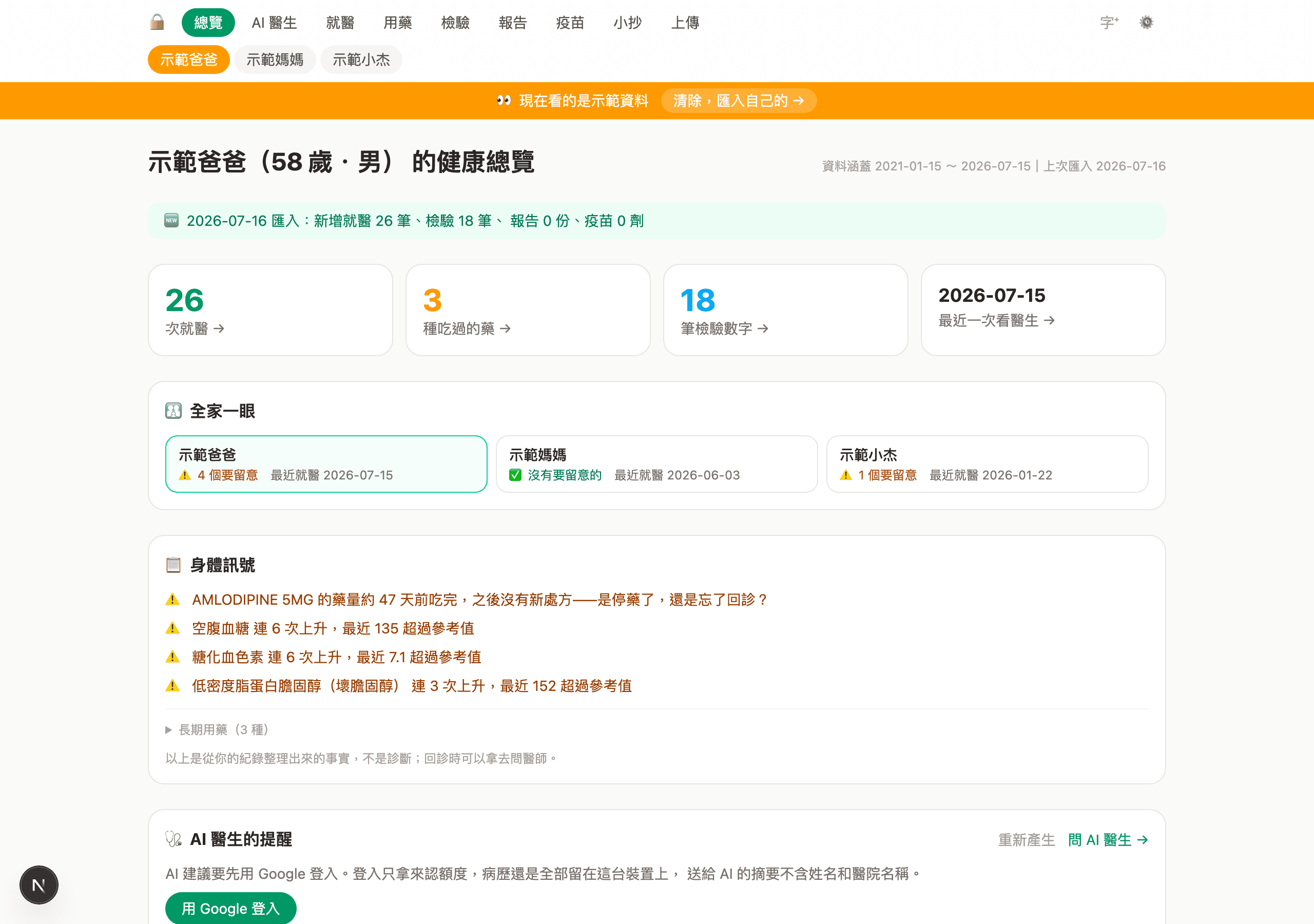Open the 用藥 tab
The image size is (1314, 924).
pyautogui.click(x=398, y=22)
